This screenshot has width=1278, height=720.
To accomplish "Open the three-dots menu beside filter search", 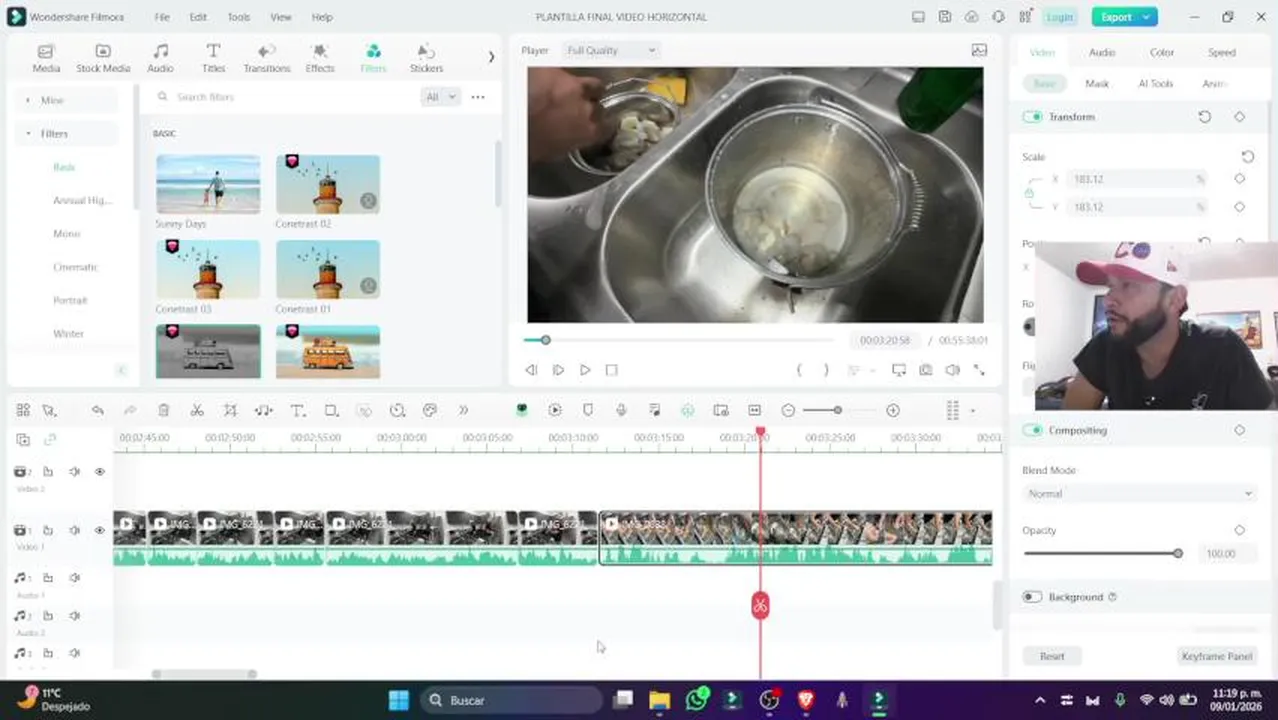I will pyautogui.click(x=478, y=97).
